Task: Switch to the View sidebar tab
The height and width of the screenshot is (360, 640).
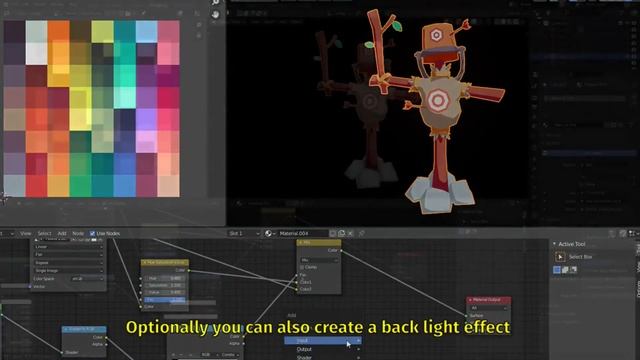Action: click(637, 267)
